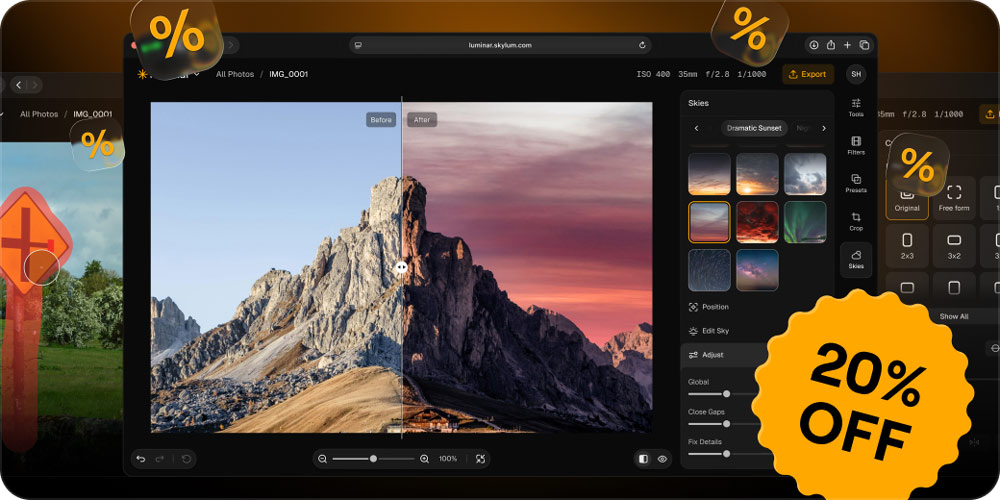This screenshot has height=500, width=1000.
Task: Open browser downloads icon
Action: pos(814,45)
